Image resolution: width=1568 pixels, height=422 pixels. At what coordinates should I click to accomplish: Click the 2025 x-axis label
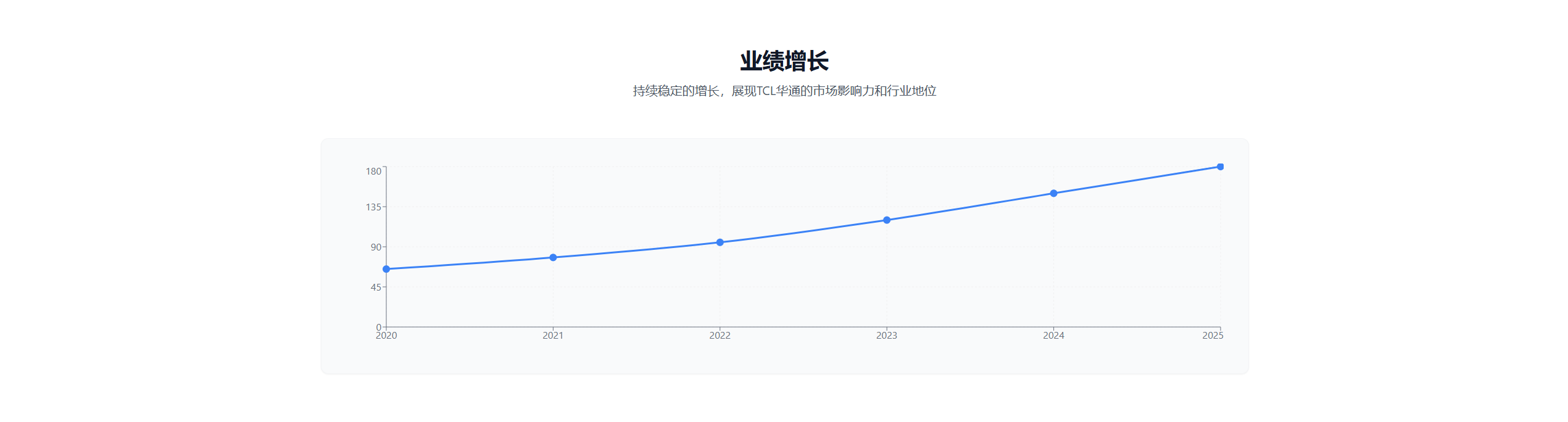(1213, 336)
